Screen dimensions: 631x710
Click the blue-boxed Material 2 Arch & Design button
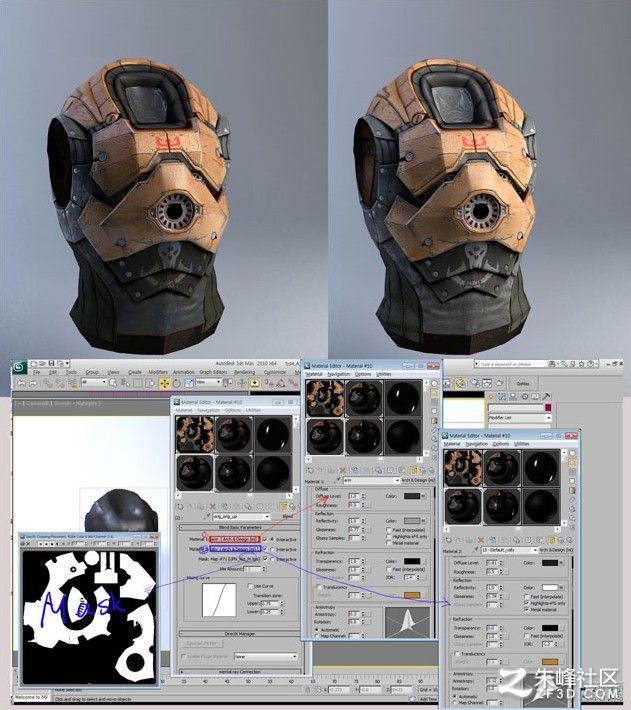pos(235,549)
